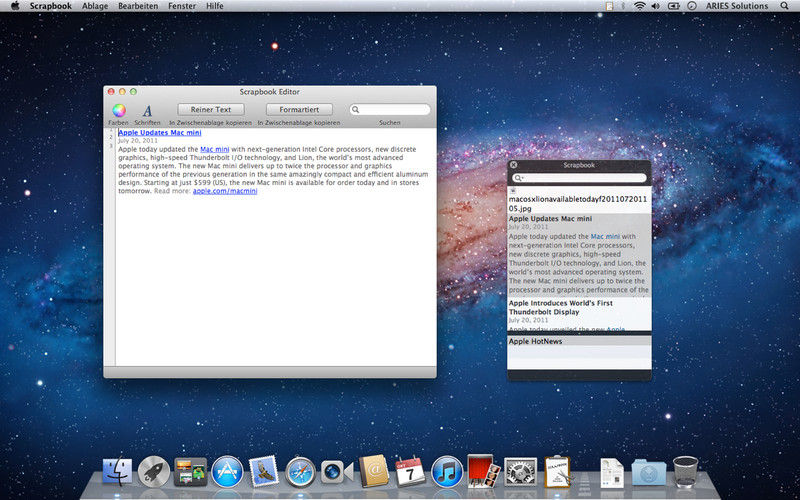Copy formatted text with Formartiert button

(x=299, y=110)
